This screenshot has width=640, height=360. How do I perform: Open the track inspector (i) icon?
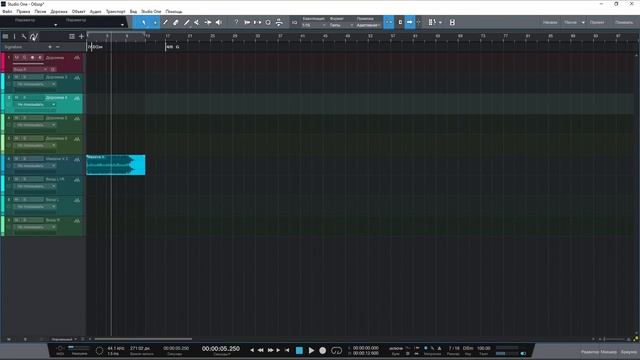pyautogui.click(x=15, y=36)
